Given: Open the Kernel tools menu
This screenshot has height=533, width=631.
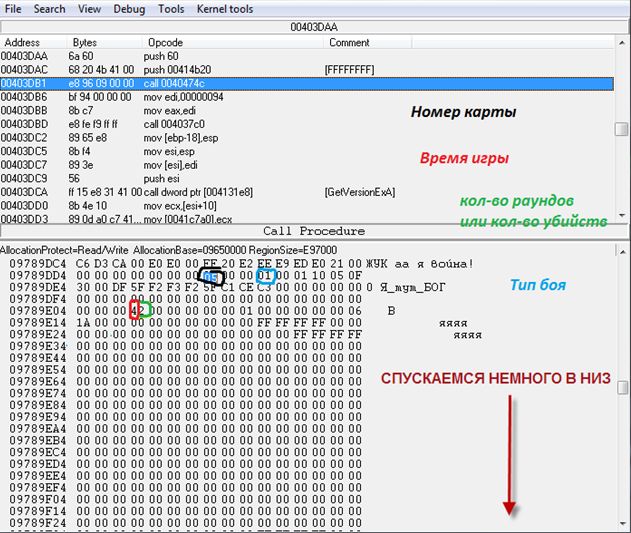Looking at the screenshot, I should coord(225,9).
